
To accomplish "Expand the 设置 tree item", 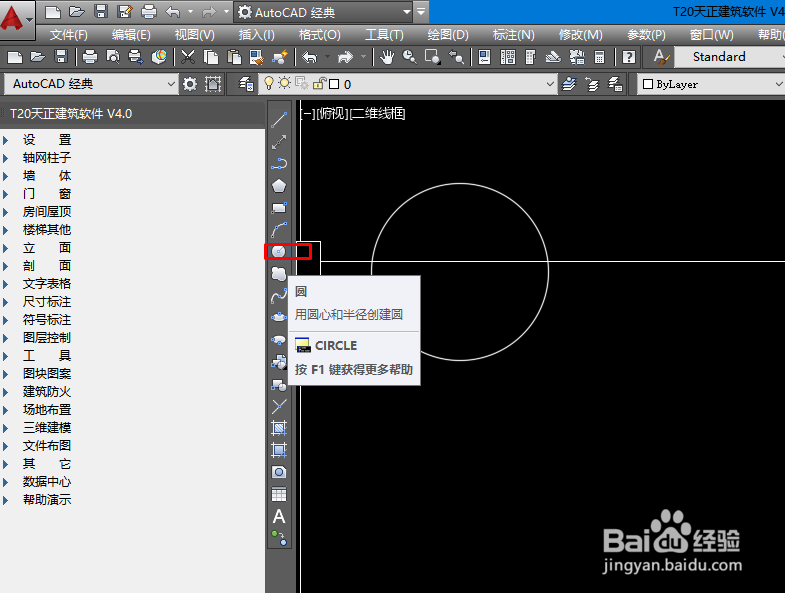I will (x=6, y=140).
